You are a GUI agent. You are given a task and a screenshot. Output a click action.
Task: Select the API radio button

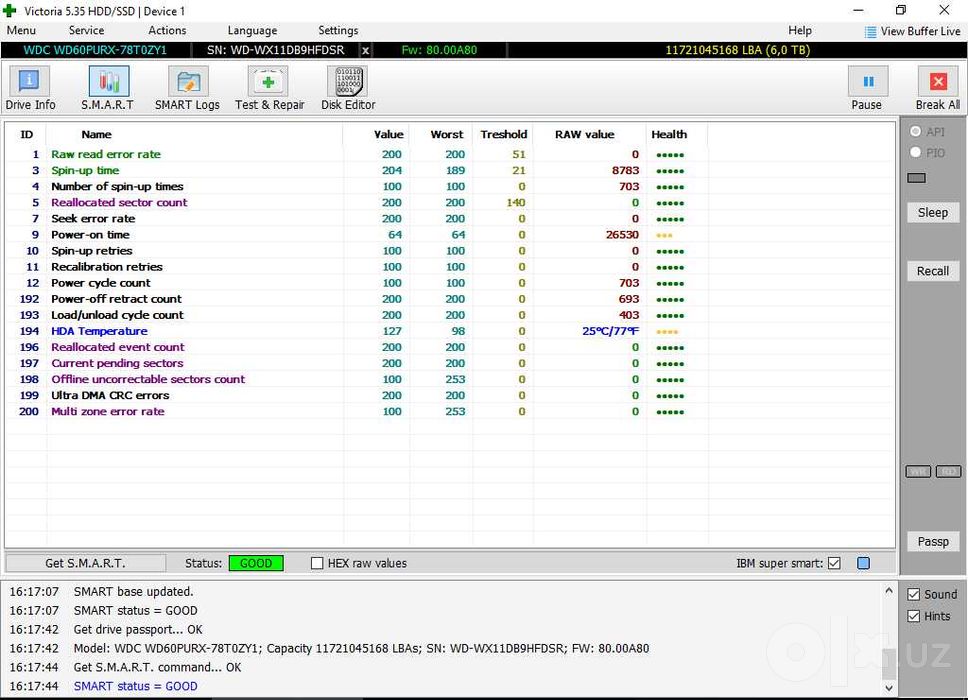tap(916, 131)
